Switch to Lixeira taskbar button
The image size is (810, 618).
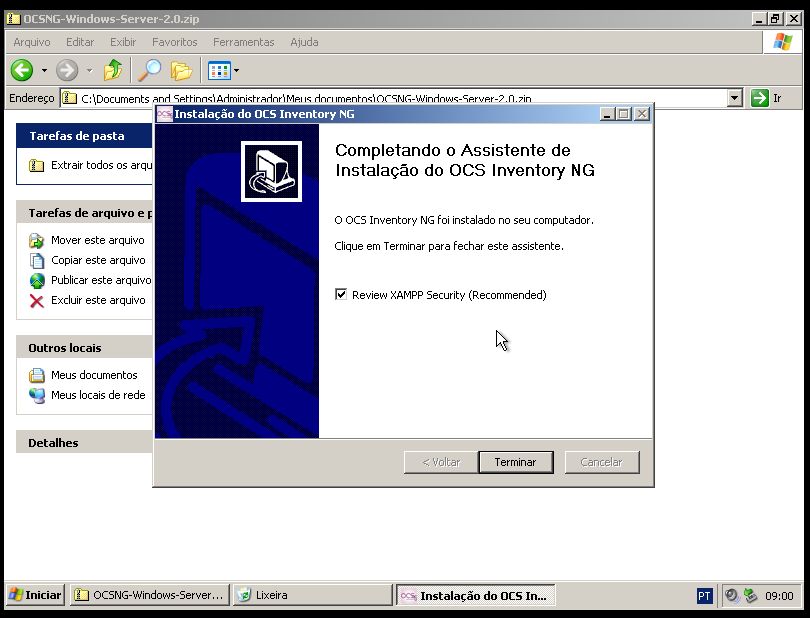(312, 595)
